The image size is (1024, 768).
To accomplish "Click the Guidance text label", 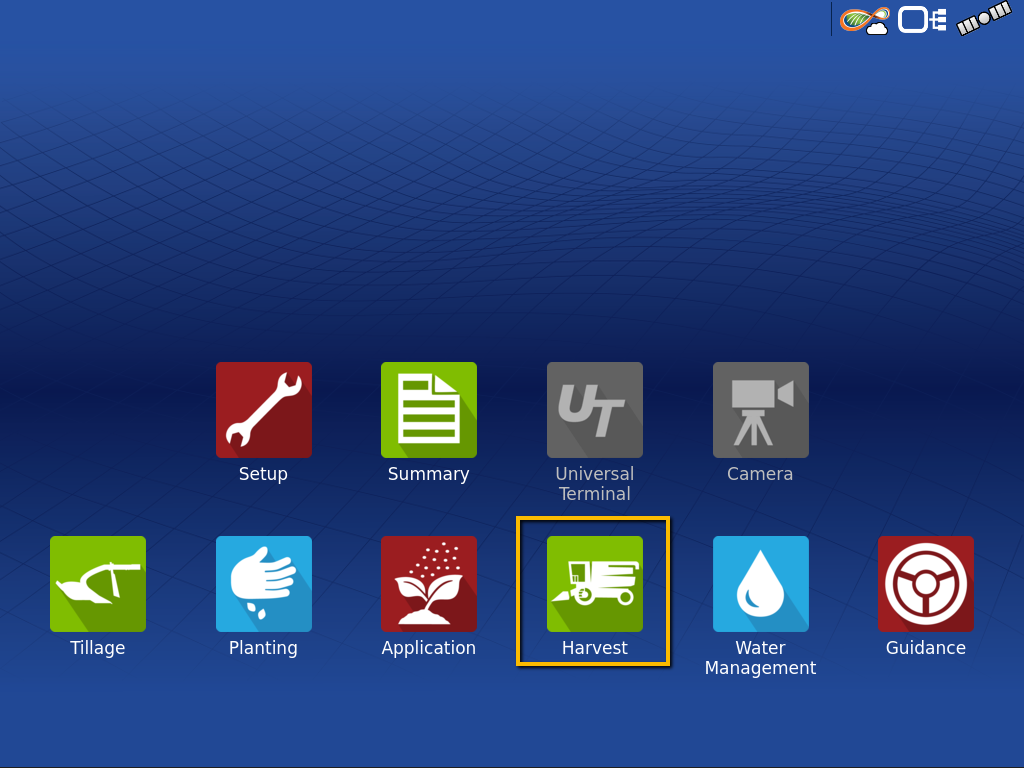I will click(926, 648).
